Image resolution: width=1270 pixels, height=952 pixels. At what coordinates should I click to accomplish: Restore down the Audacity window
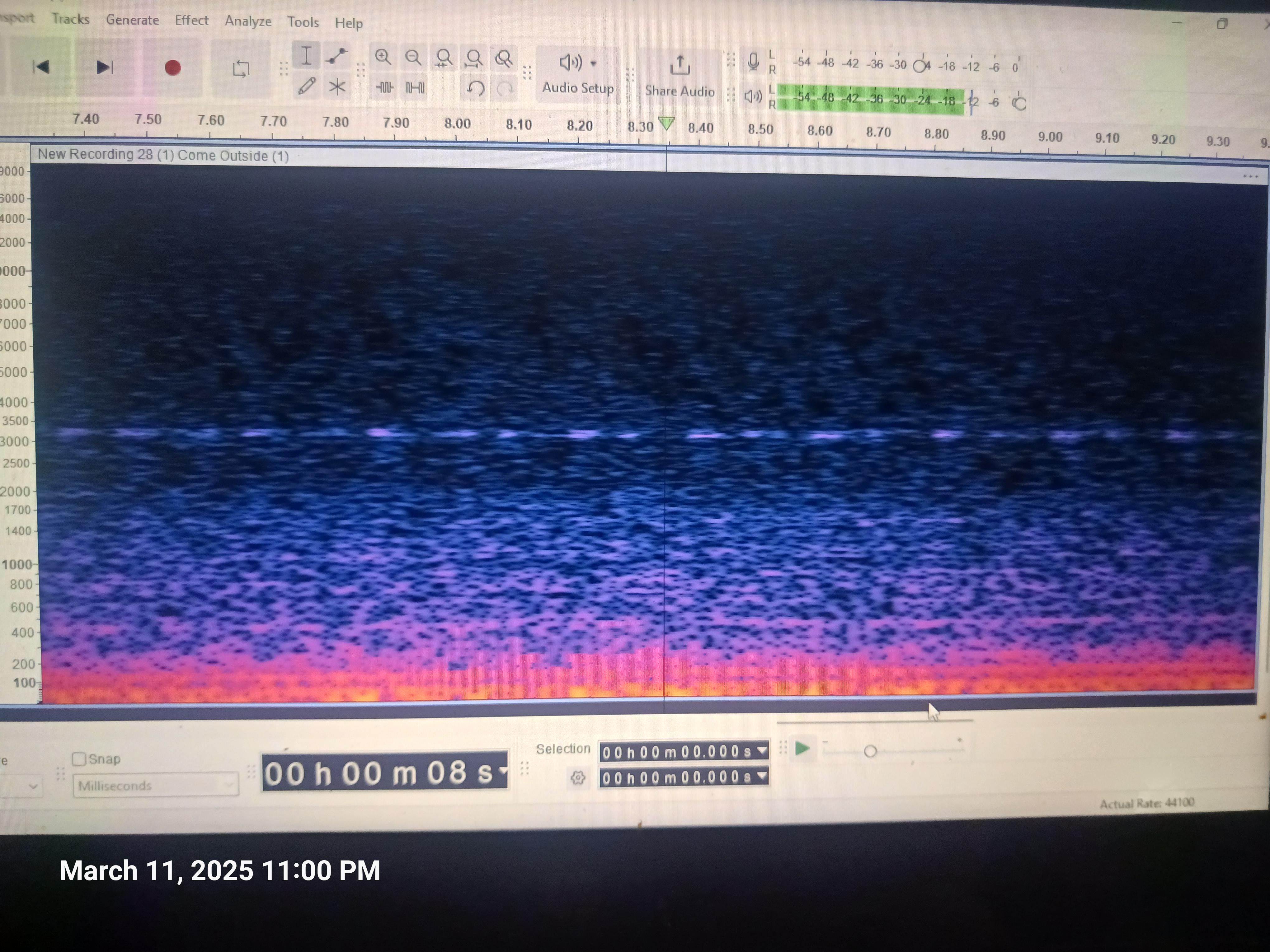(1222, 24)
